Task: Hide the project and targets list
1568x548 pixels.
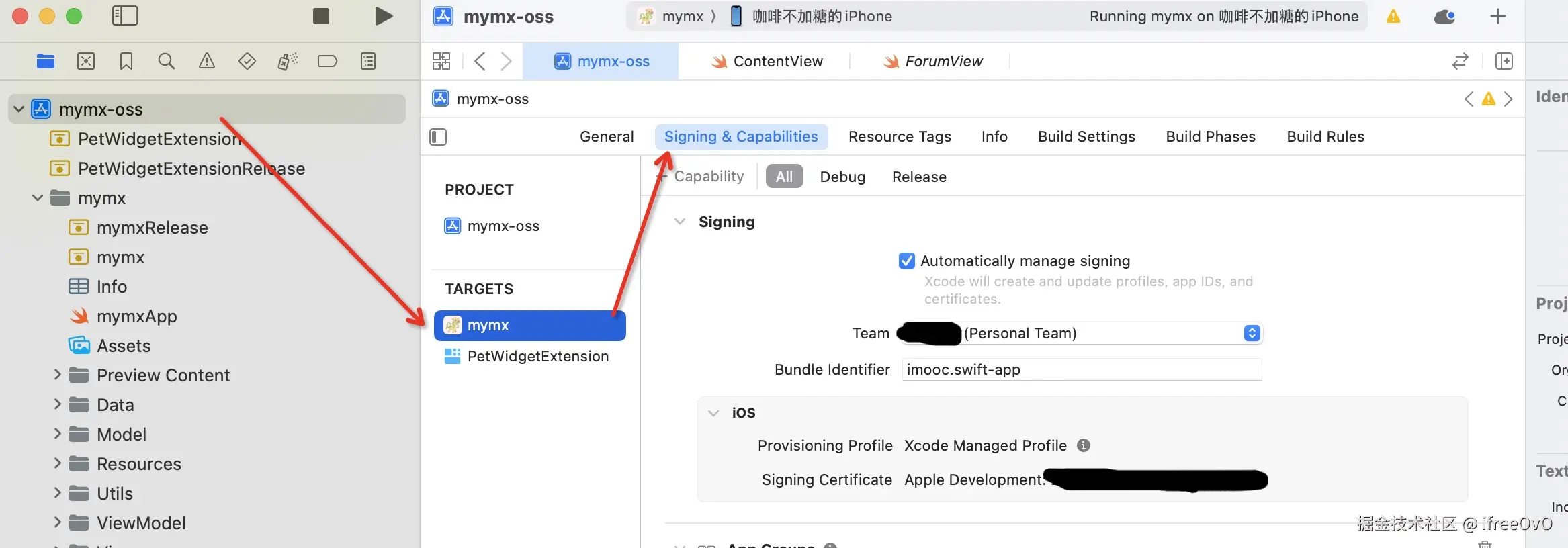Action: click(x=438, y=137)
